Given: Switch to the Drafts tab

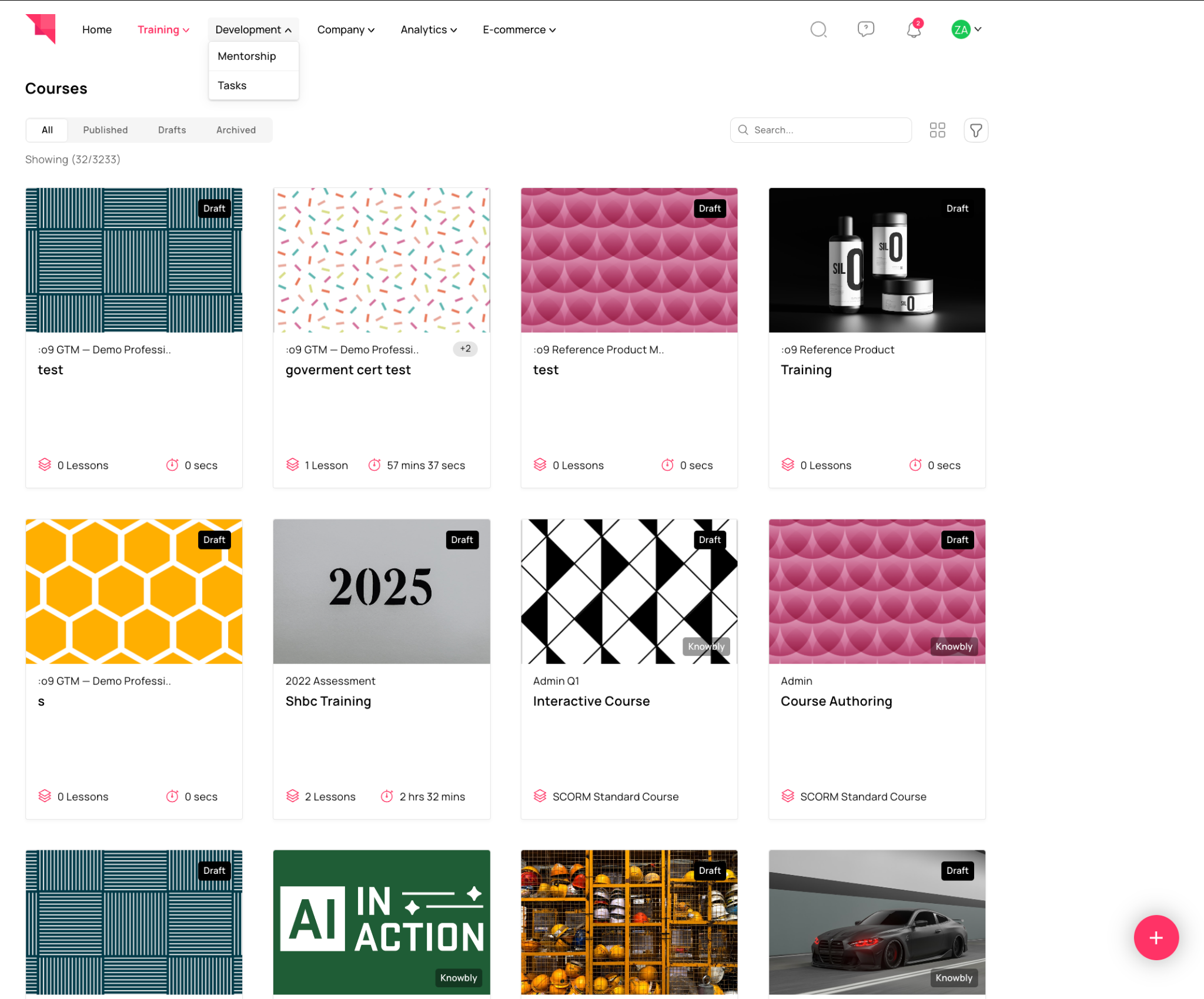Looking at the screenshot, I should pos(172,130).
